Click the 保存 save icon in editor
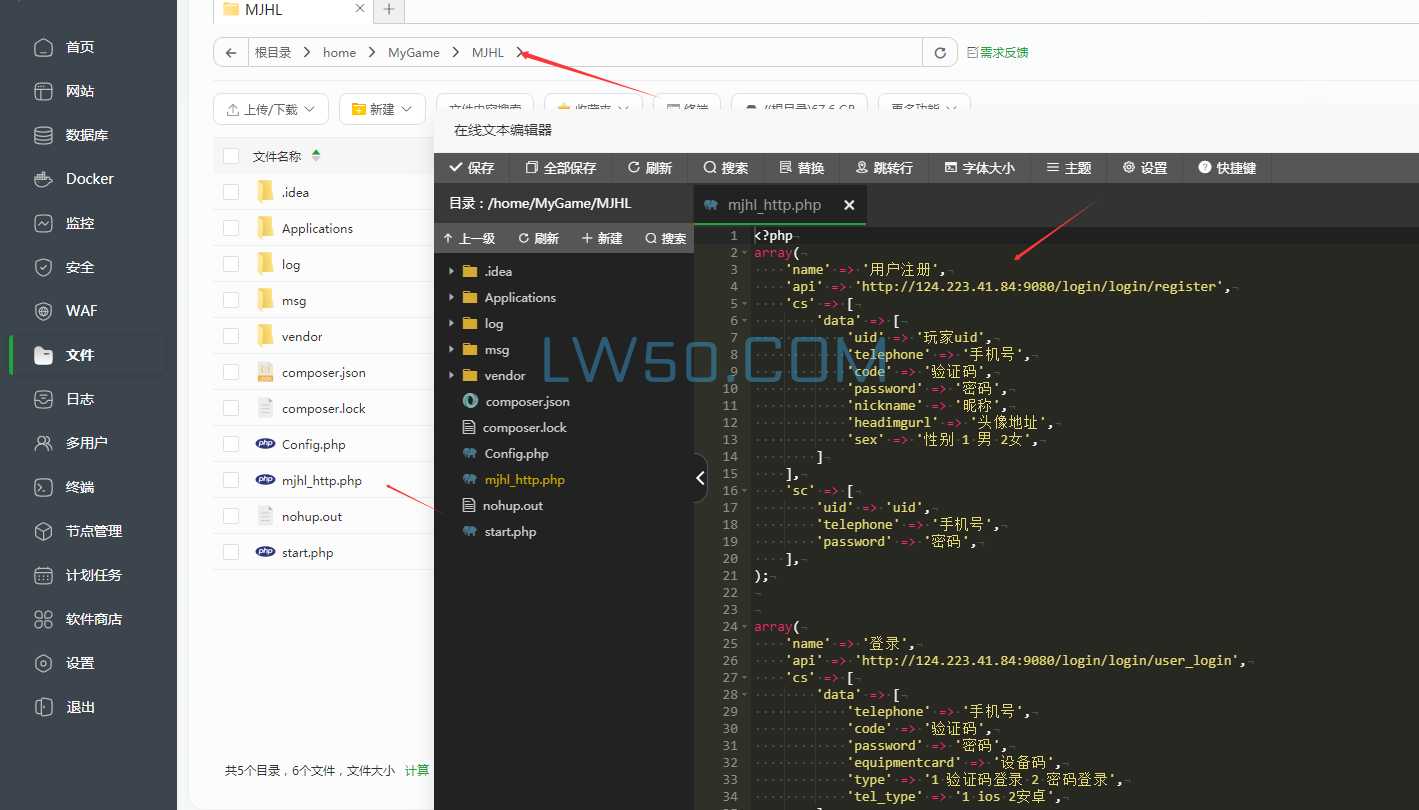 coord(456,168)
